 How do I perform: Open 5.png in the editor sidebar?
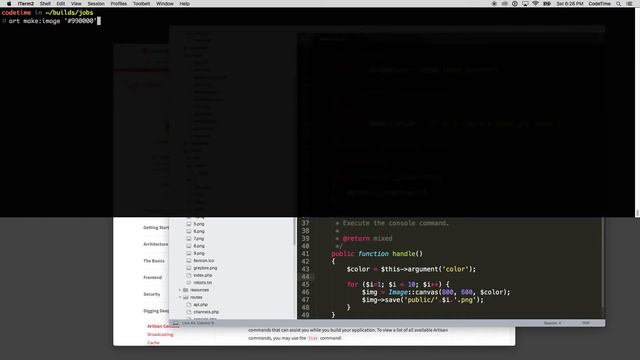(199, 224)
